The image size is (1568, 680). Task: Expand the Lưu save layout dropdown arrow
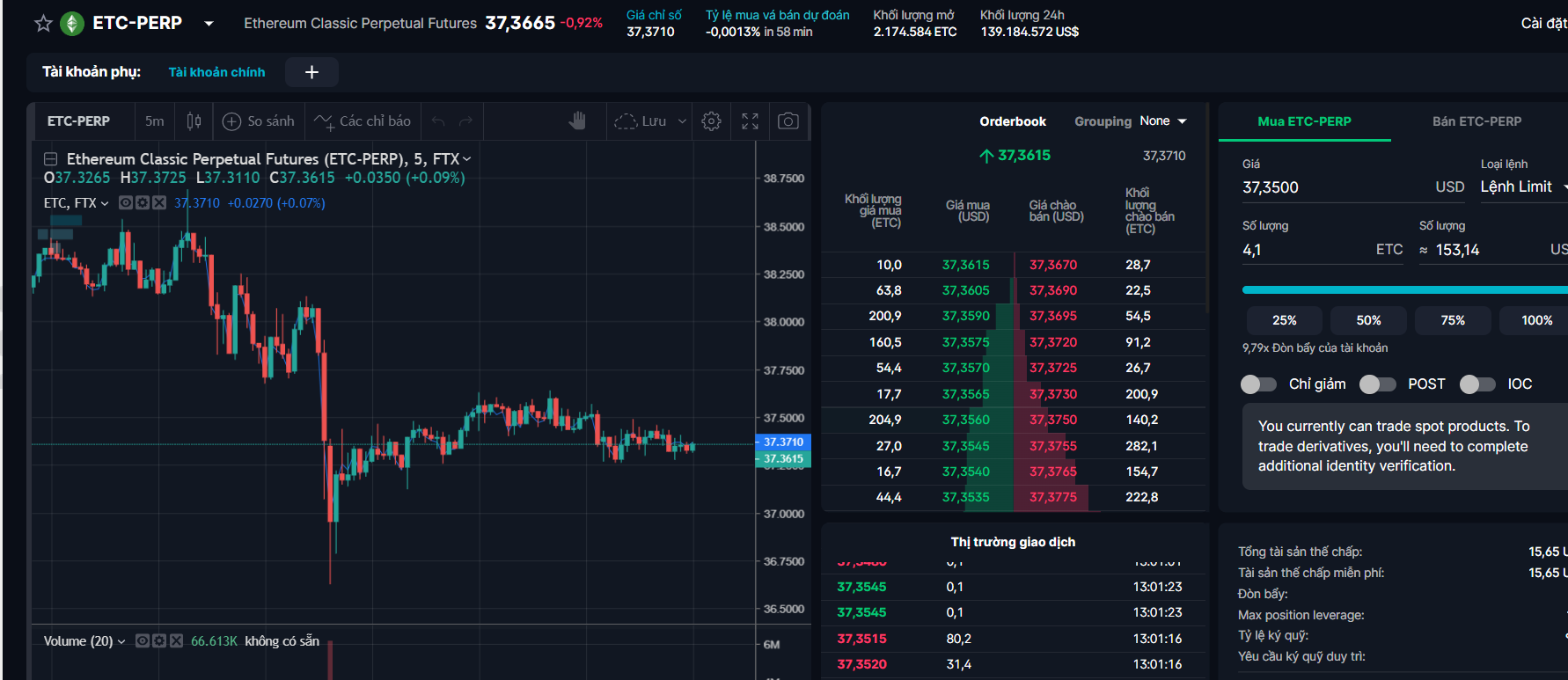(682, 121)
